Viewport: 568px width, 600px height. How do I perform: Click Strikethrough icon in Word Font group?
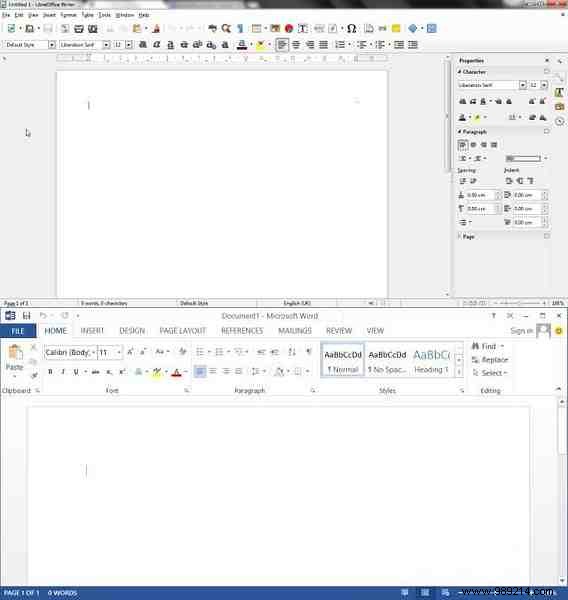pos(96,372)
